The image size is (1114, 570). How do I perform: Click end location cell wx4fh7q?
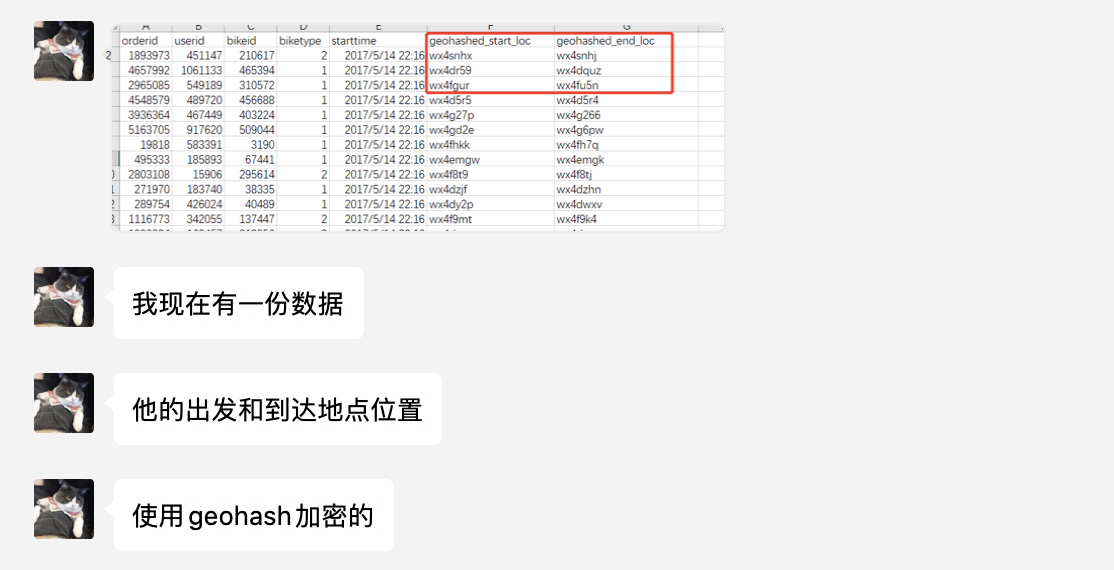coord(626,145)
